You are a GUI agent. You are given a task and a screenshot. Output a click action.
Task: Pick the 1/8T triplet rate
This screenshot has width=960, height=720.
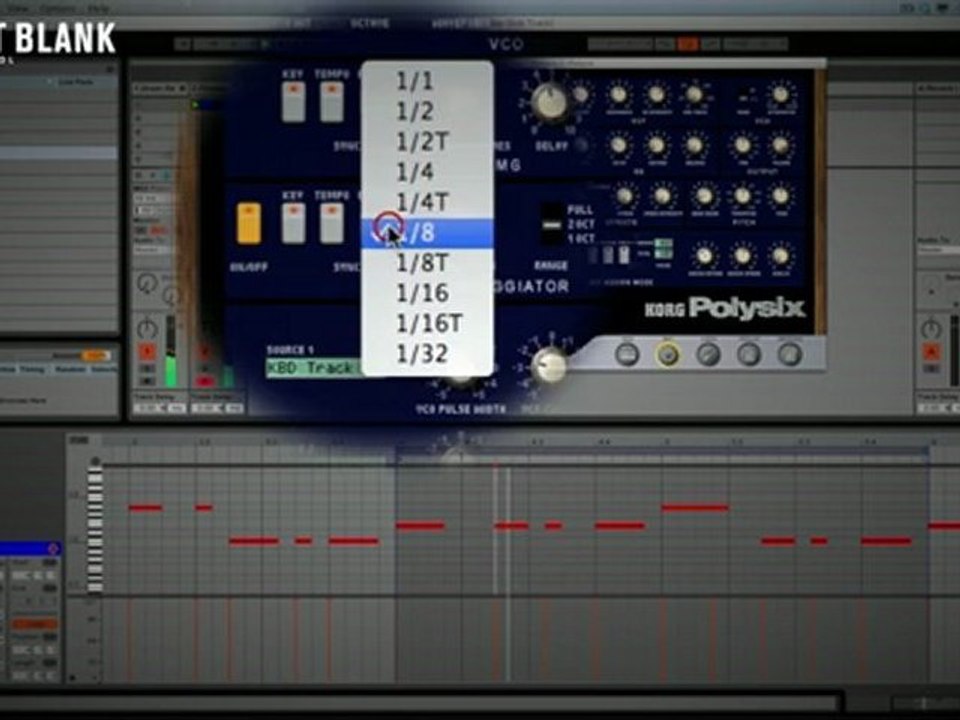click(x=427, y=263)
